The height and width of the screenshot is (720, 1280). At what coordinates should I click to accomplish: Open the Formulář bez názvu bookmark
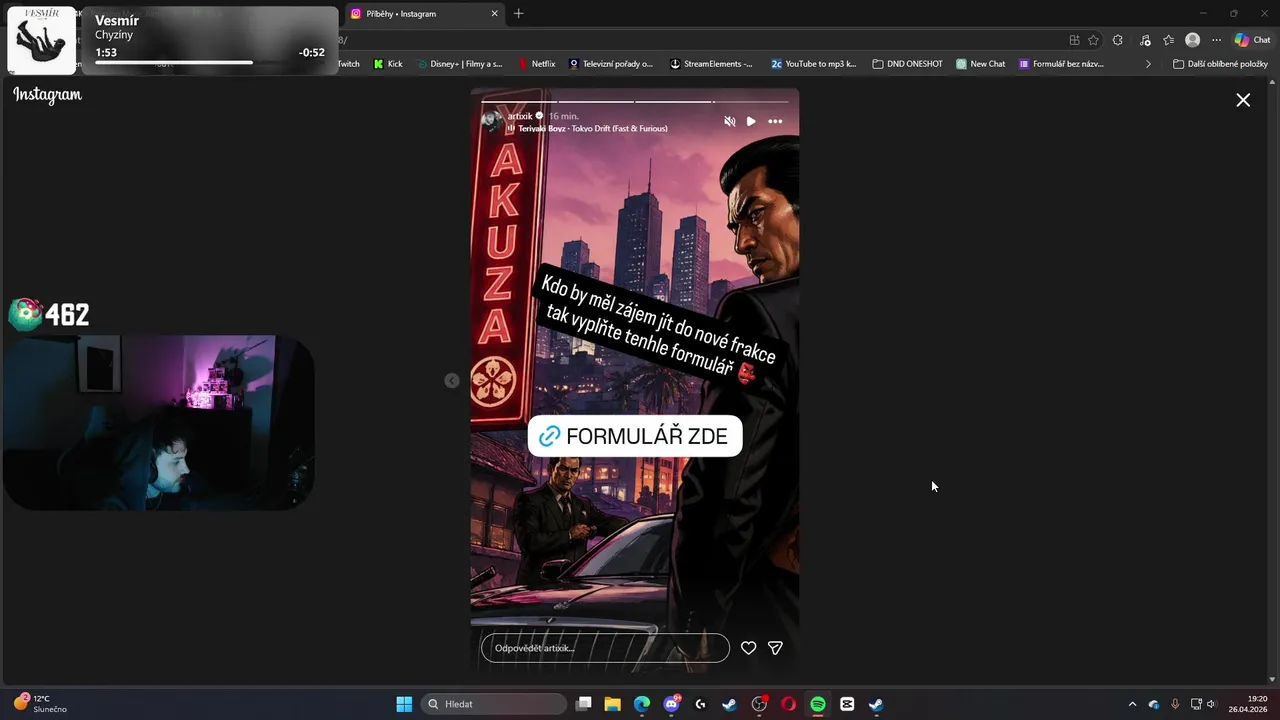click(1061, 64)
